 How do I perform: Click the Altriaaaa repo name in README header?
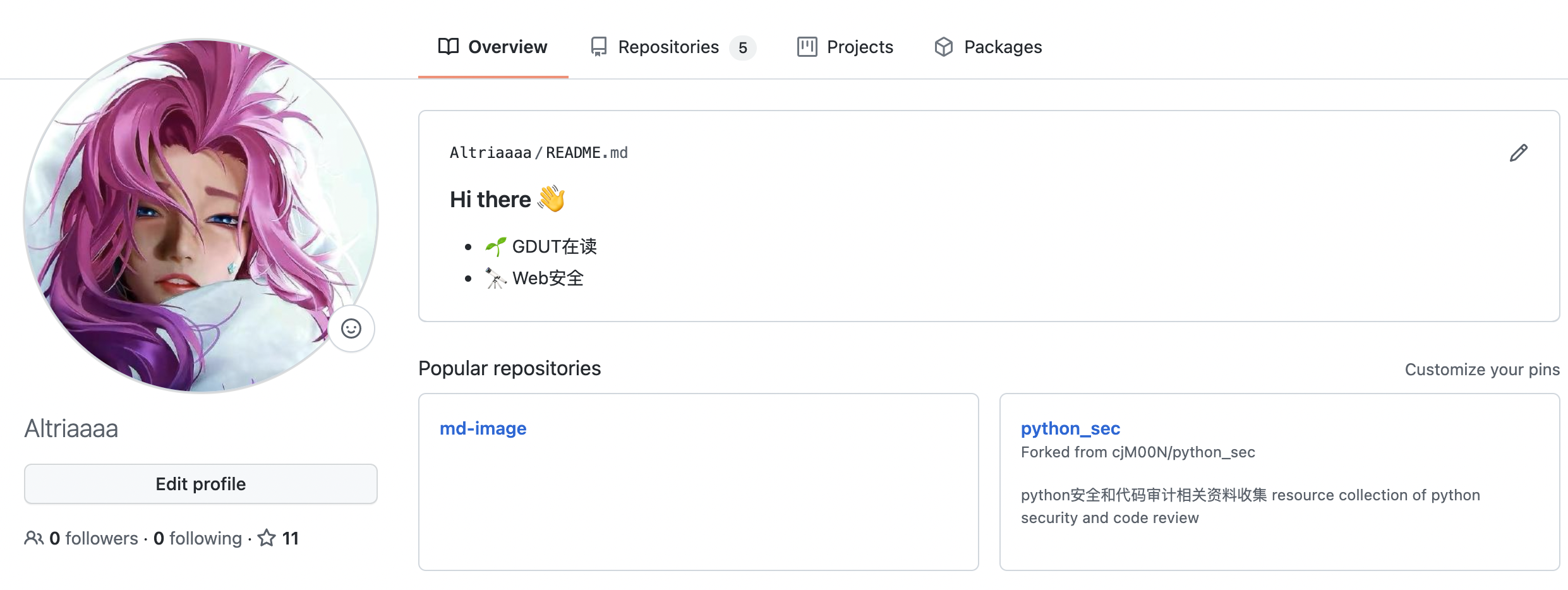(490, 153)
